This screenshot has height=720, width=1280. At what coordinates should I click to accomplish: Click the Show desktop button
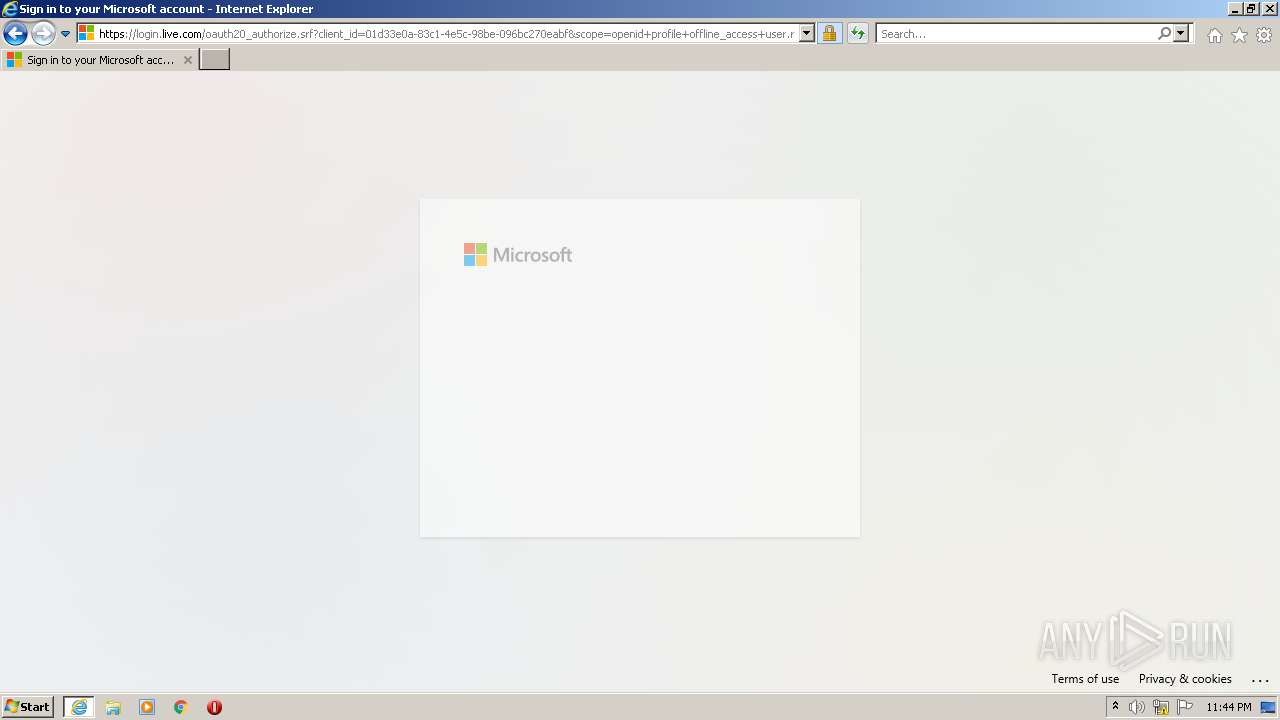click(1268, 707)
